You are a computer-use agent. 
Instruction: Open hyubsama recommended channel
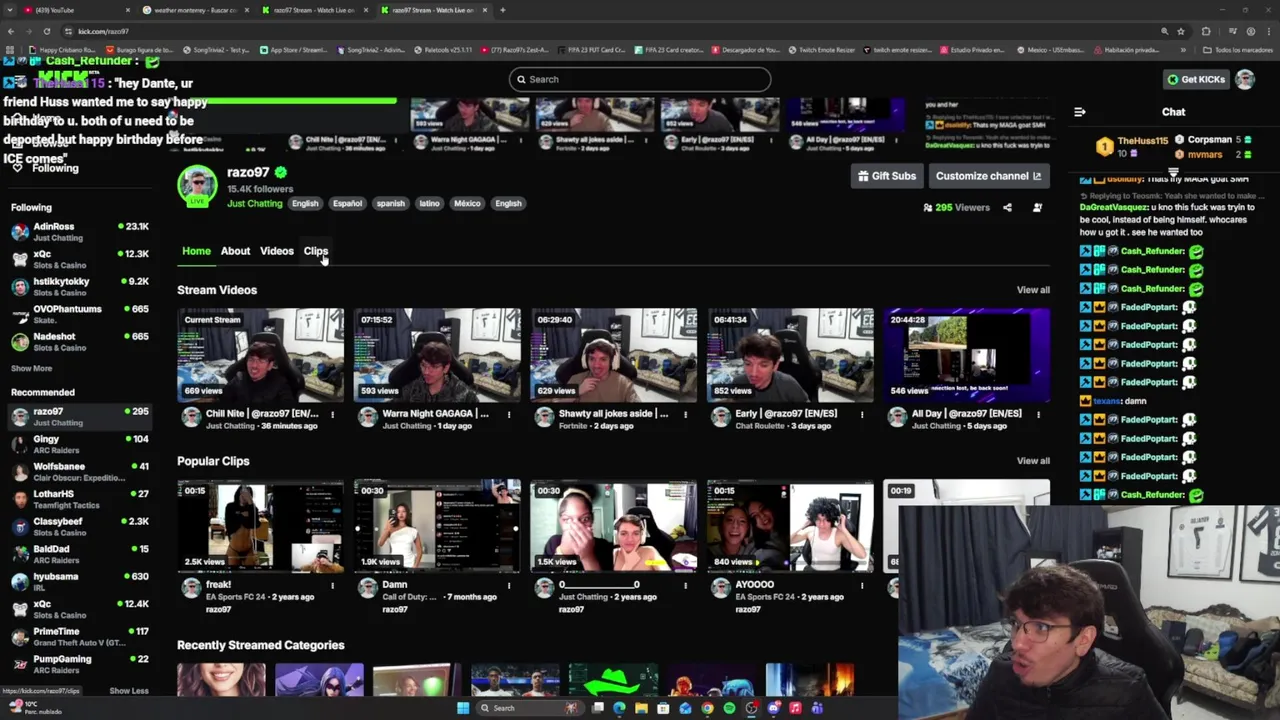click(x=80, y=582)
